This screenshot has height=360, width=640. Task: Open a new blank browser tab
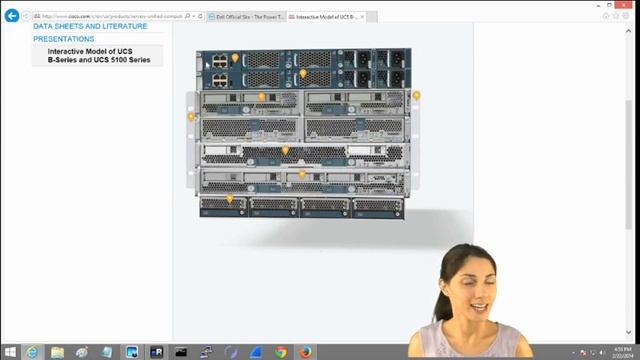(372, 17)
